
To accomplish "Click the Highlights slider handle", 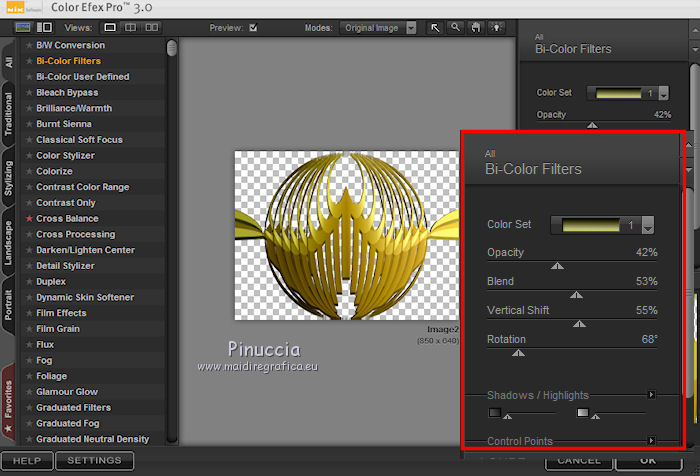I will (595, 416).
